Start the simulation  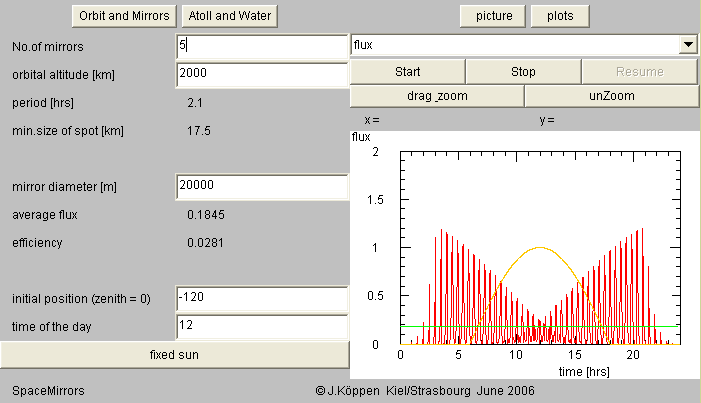[x=407, y=71]
